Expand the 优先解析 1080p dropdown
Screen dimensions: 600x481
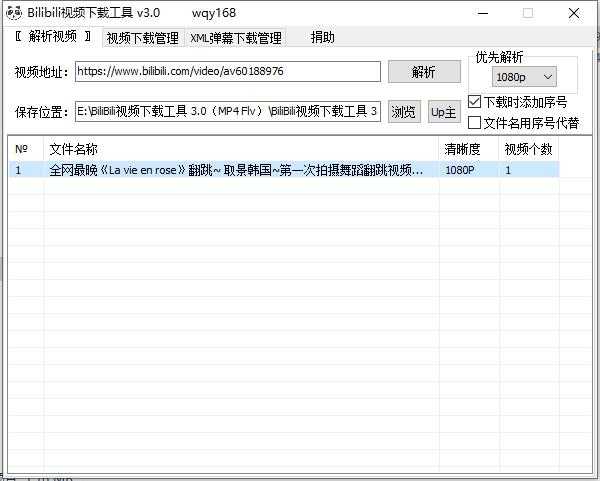pos(524,77)
